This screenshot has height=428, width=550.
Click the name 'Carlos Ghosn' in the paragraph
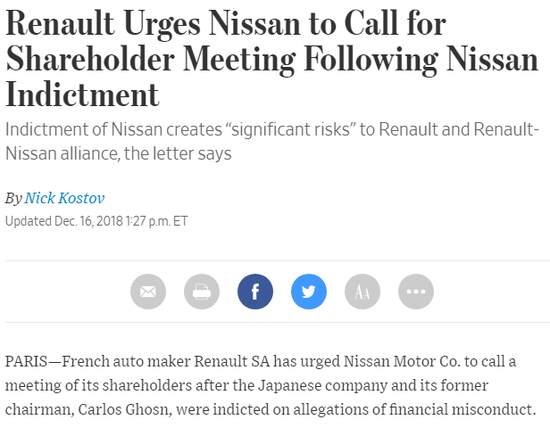[125, 410]
